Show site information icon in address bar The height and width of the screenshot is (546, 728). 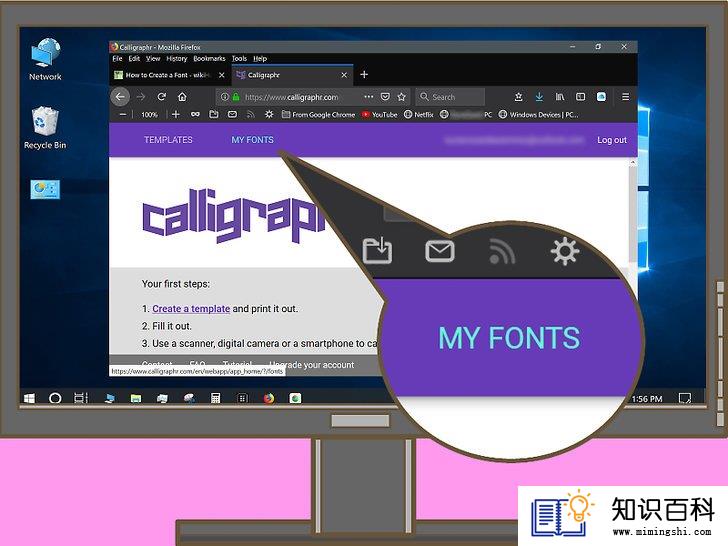click(x=225, y=97)
